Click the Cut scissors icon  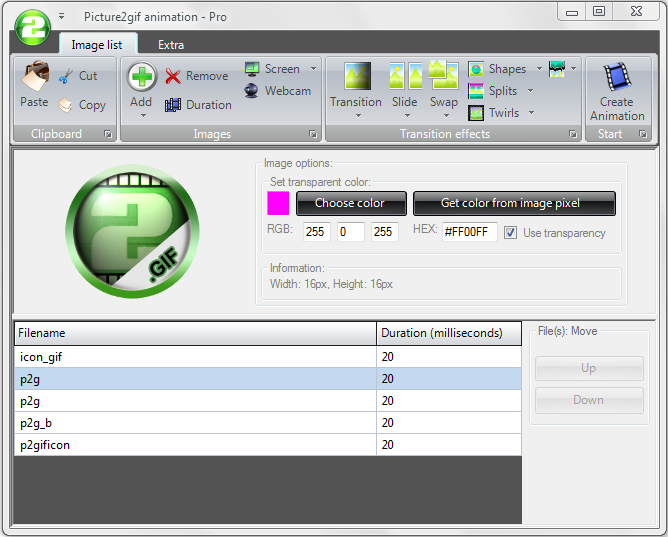coord(66,76)
